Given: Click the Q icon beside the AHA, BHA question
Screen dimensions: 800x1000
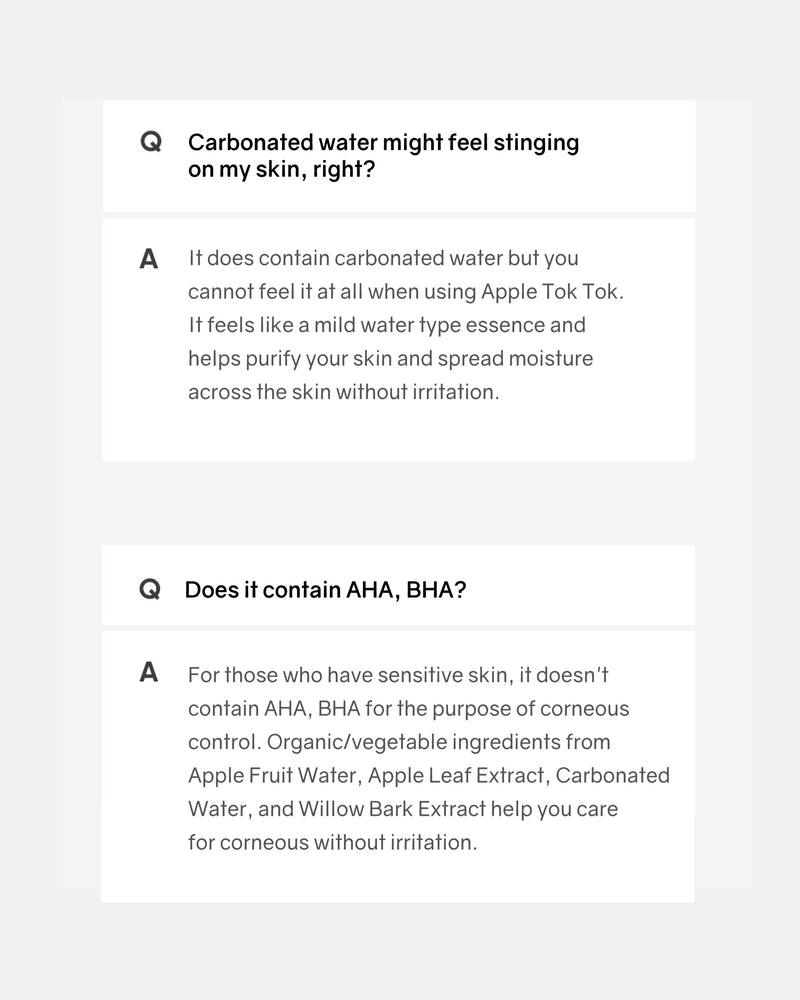Looking at the screenshot, I should (x=150, y=590).
